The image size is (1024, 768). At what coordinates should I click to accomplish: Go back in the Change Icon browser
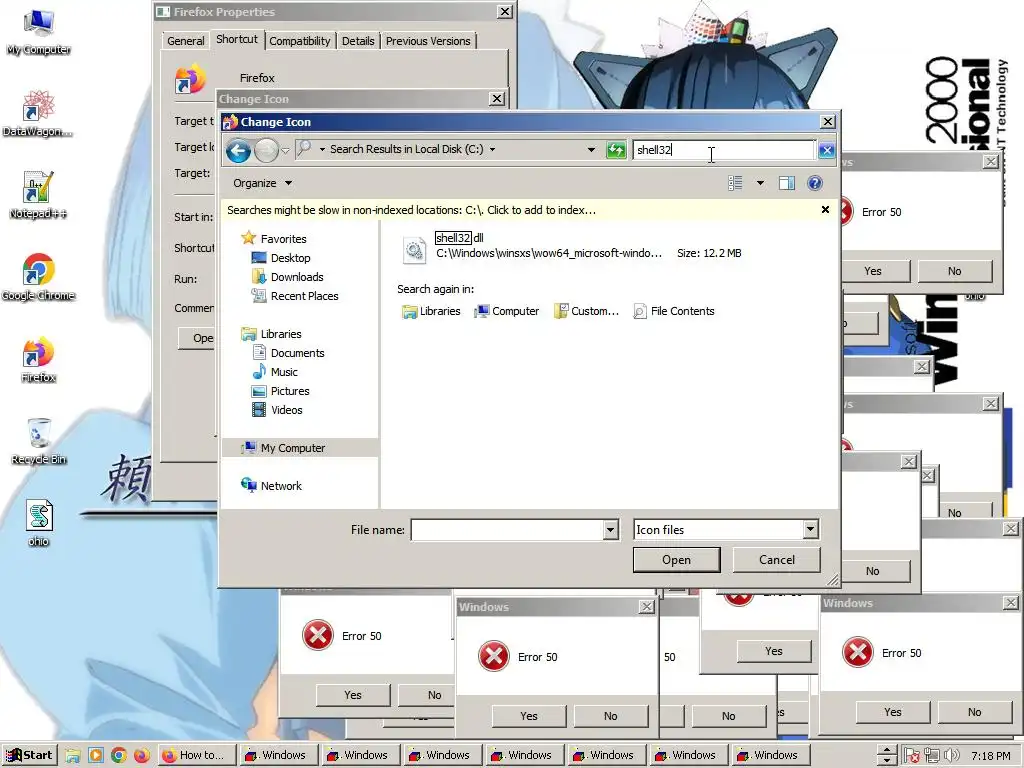[238, 151]
